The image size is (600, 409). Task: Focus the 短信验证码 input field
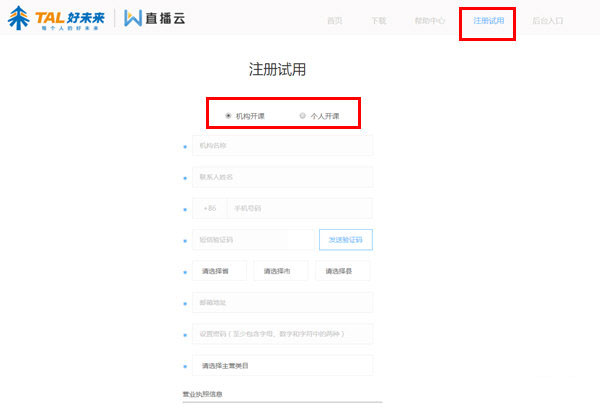click(254, 240)
